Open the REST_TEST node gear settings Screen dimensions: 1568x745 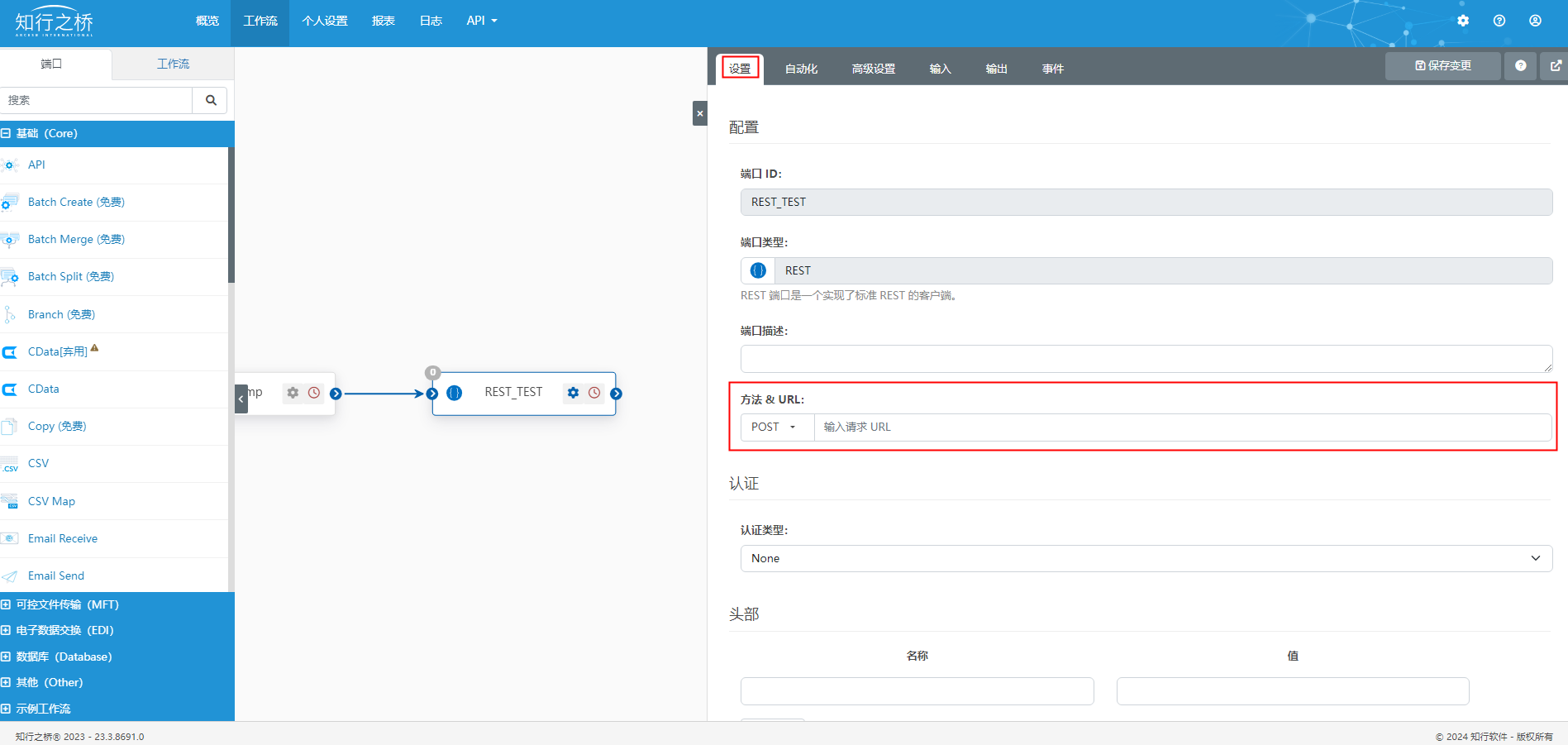click(x=573, y=393)
